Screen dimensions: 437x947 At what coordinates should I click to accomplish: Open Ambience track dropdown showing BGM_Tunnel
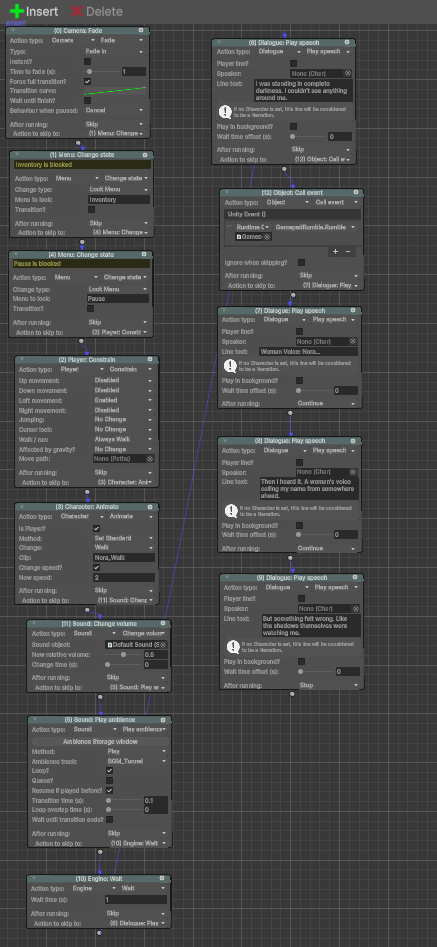pyautogui.click(x=136, y=761)
